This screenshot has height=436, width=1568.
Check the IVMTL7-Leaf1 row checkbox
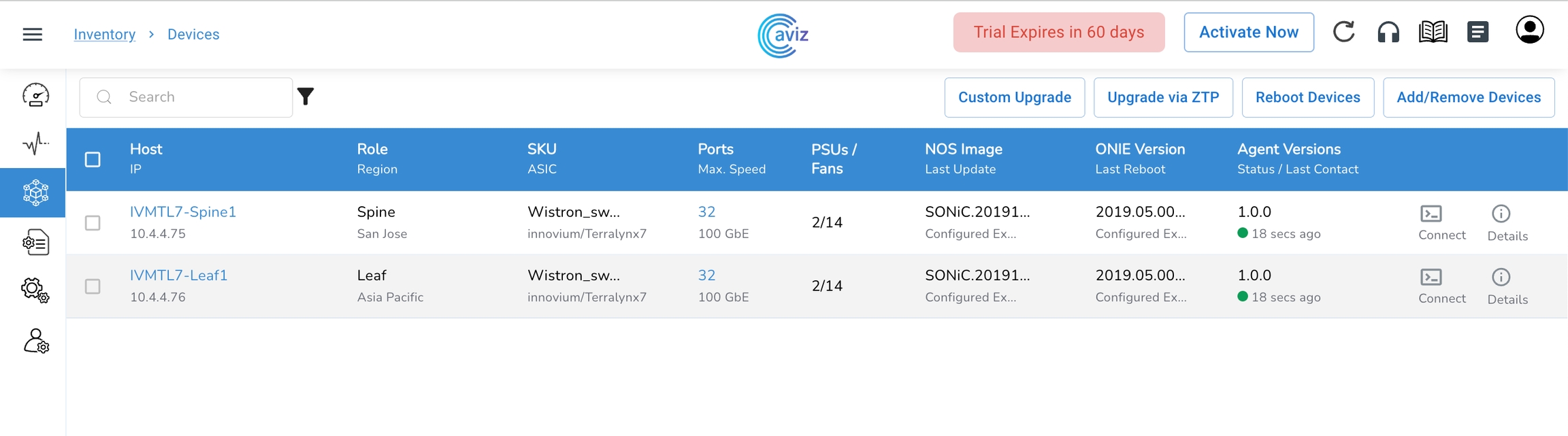93,286
